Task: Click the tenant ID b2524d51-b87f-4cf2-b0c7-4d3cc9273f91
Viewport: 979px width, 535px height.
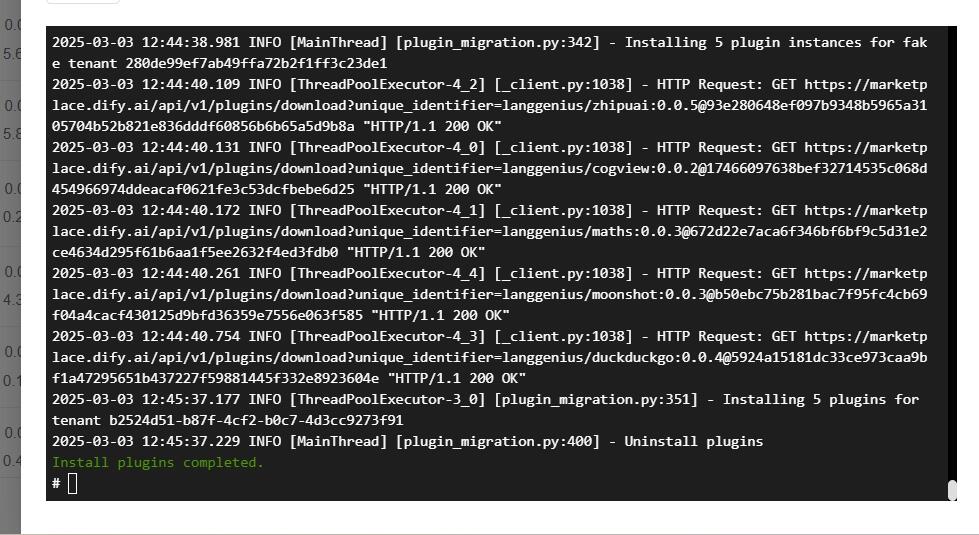Action: point(257,420)
